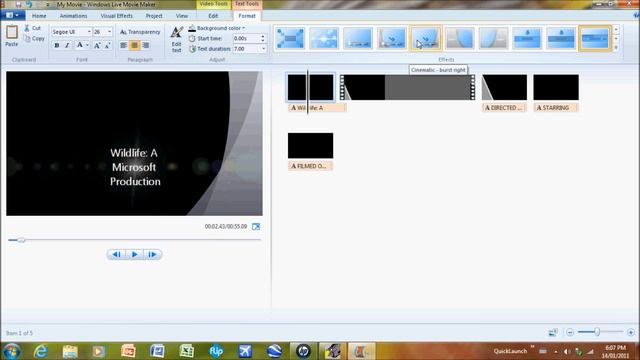
Task: Toggle italic formatting
Action: [x=67, y=45]
